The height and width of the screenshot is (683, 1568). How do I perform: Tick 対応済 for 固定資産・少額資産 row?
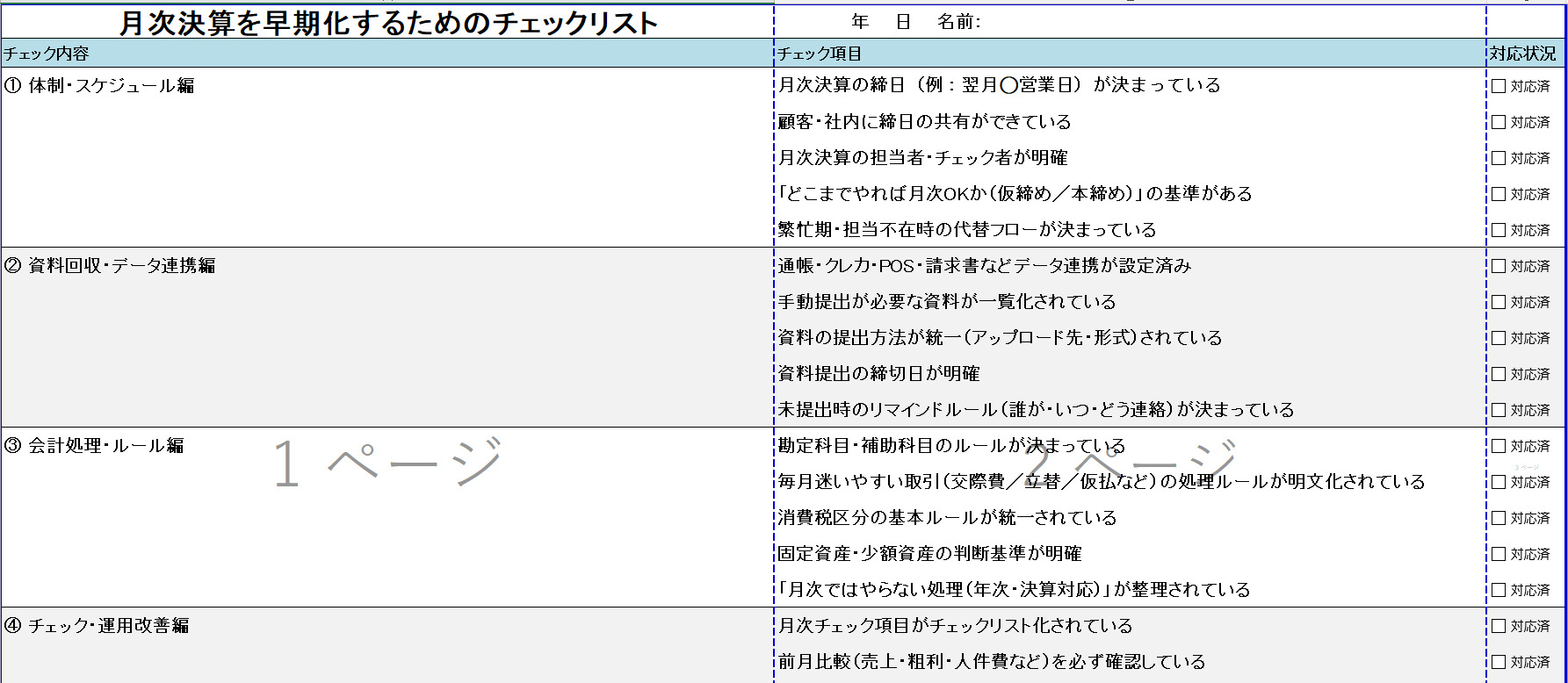pyautogui.click(x=1499, y=554)
